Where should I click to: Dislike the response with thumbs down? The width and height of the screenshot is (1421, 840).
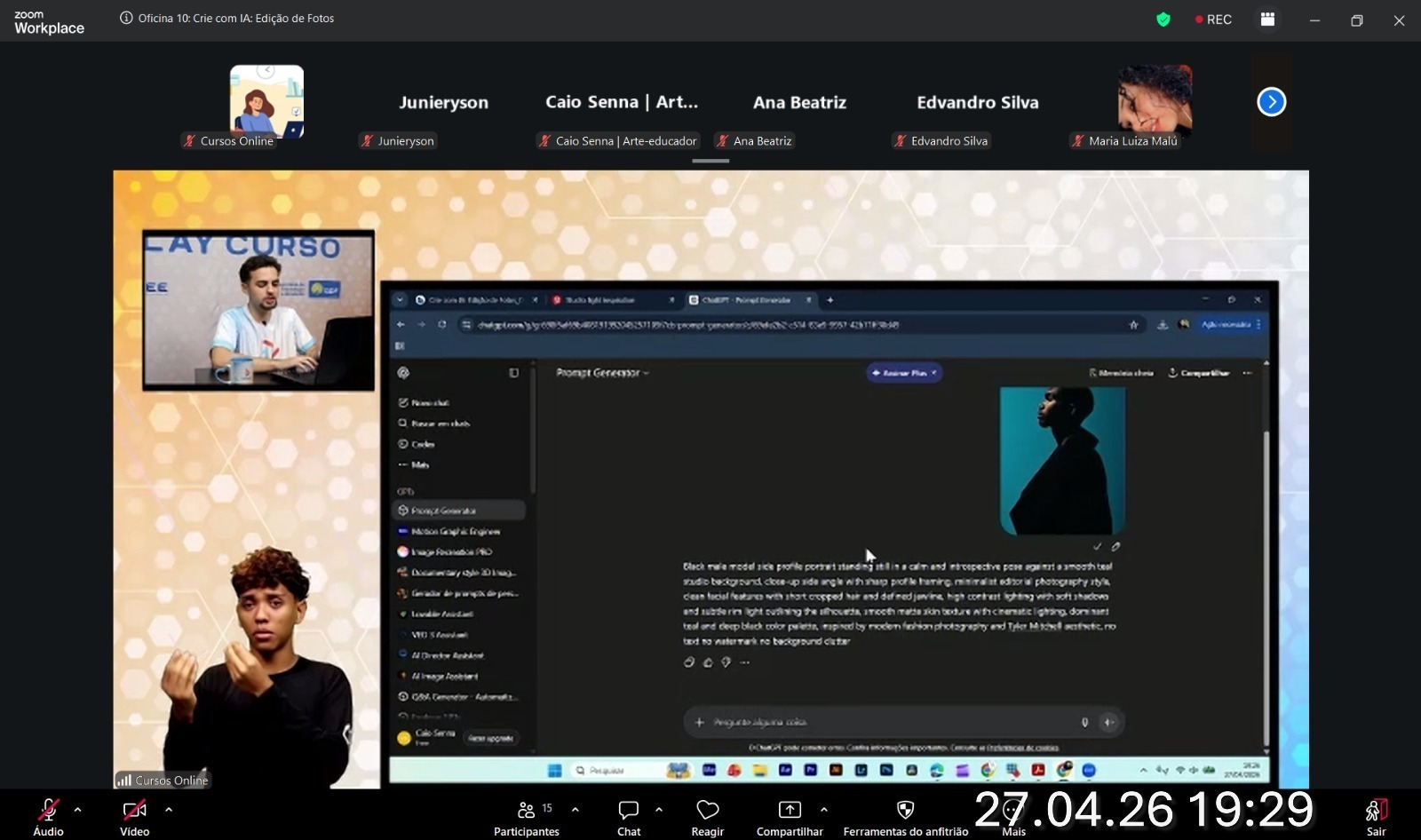[726, 662]
